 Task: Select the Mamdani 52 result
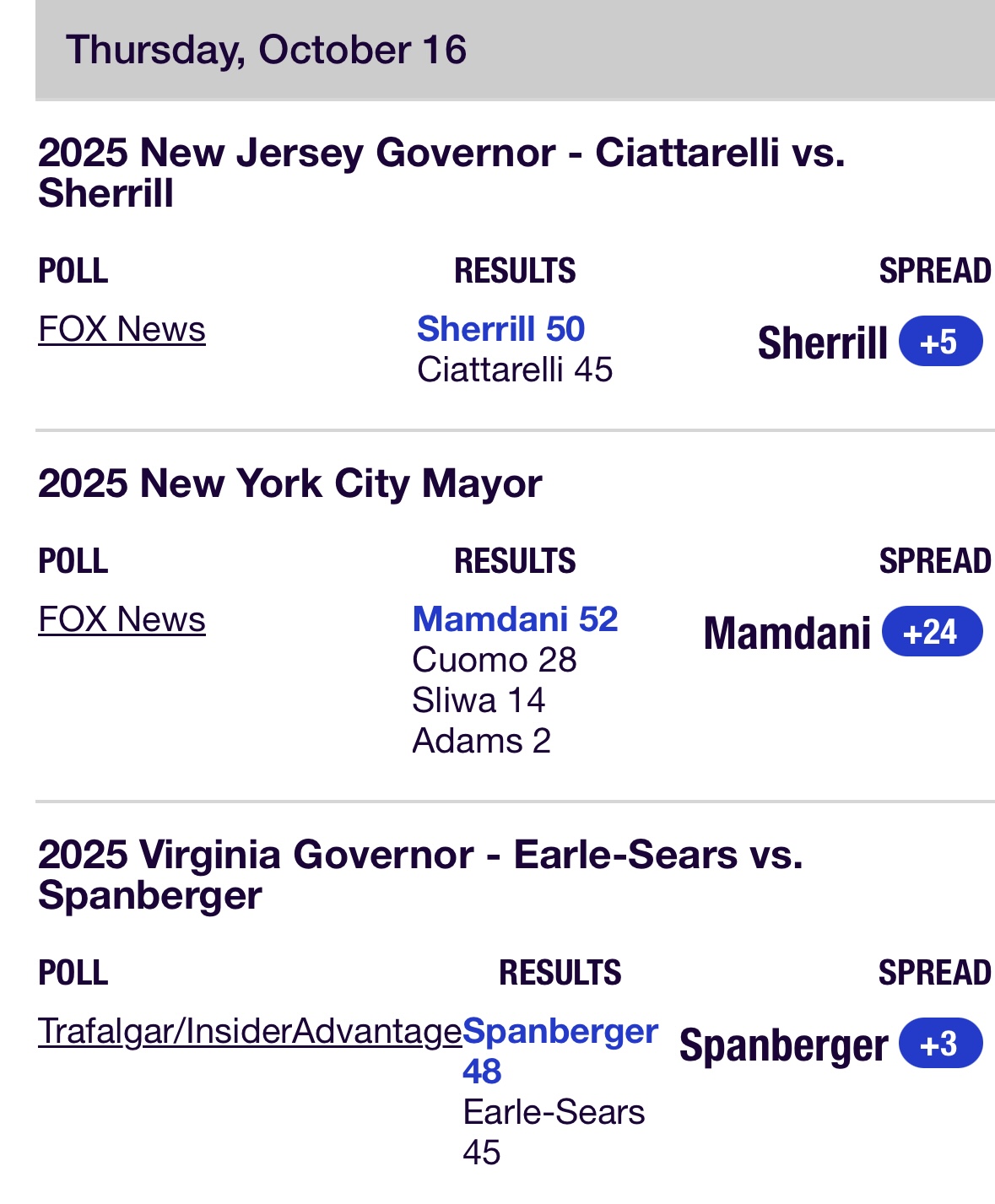(515, 619)
